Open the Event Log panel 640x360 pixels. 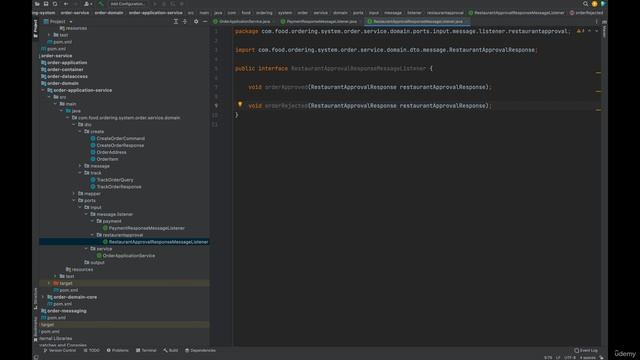pos(586,350)
